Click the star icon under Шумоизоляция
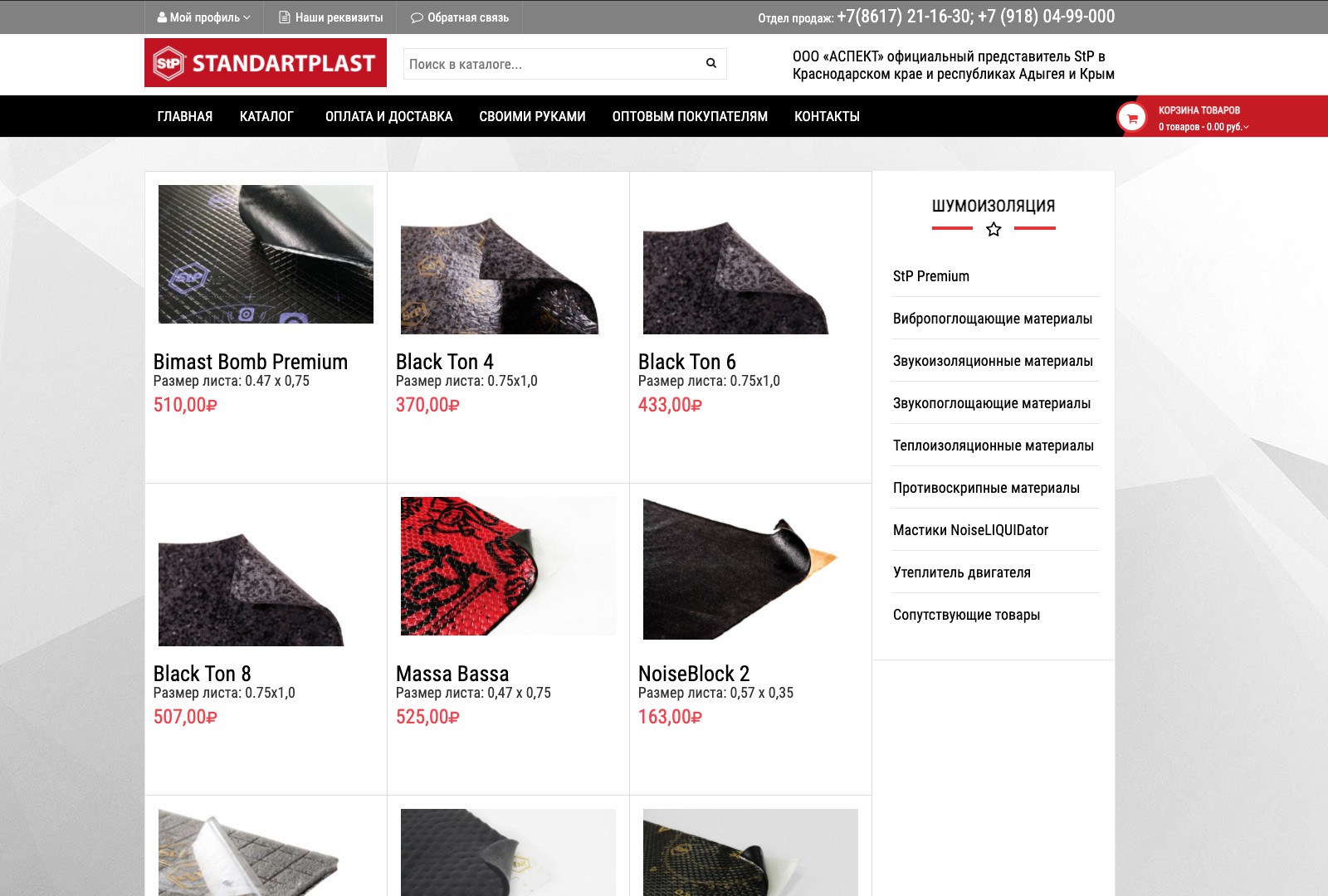This screenshot has width=1328, height=896. 994,229
